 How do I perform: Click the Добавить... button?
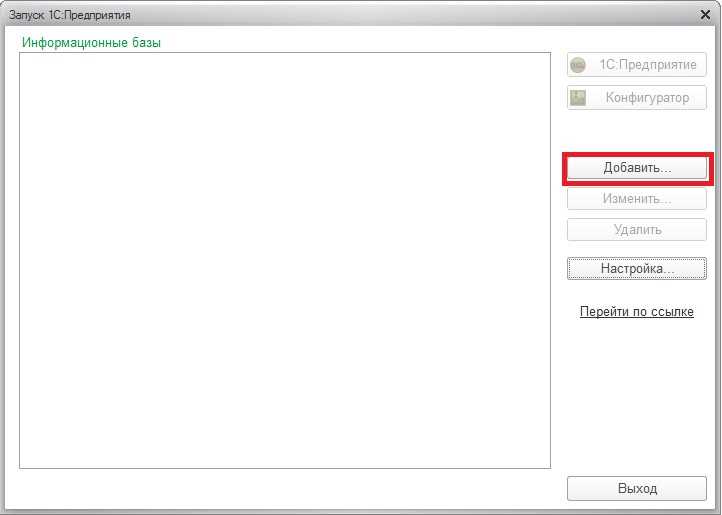(x=637, y=168)
